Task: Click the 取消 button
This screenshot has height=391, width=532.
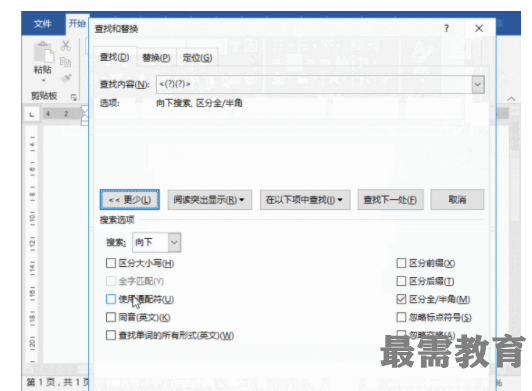Action: click(x=457, y=200)
